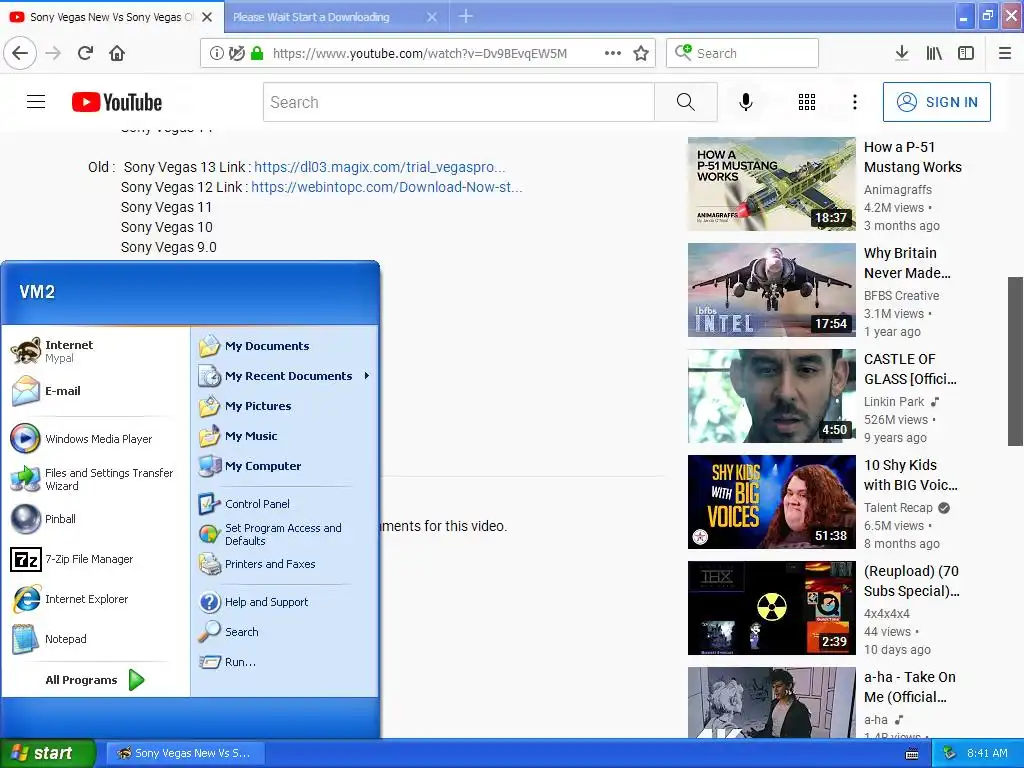Open Help and Support
Viewport: 1024px width, 768px height.
click(x=285, y=601)
